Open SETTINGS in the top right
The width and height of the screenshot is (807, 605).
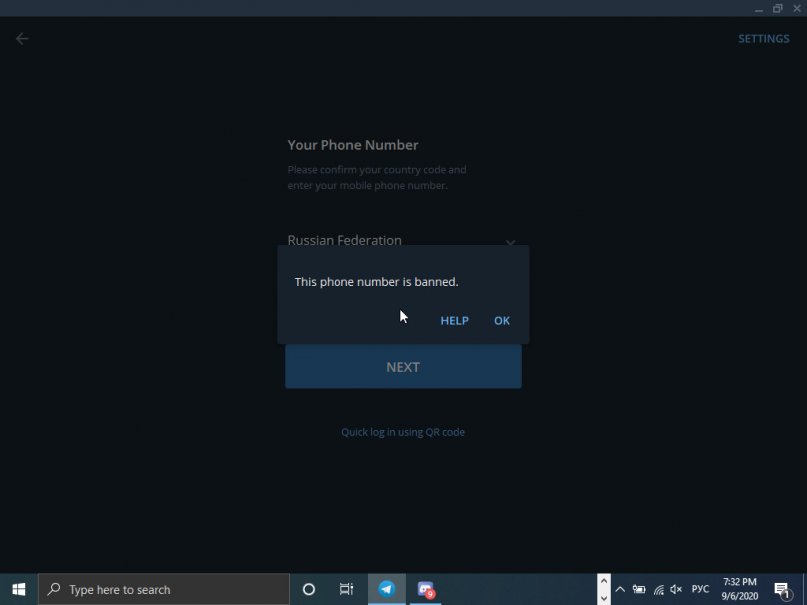[x=763, y=39]
